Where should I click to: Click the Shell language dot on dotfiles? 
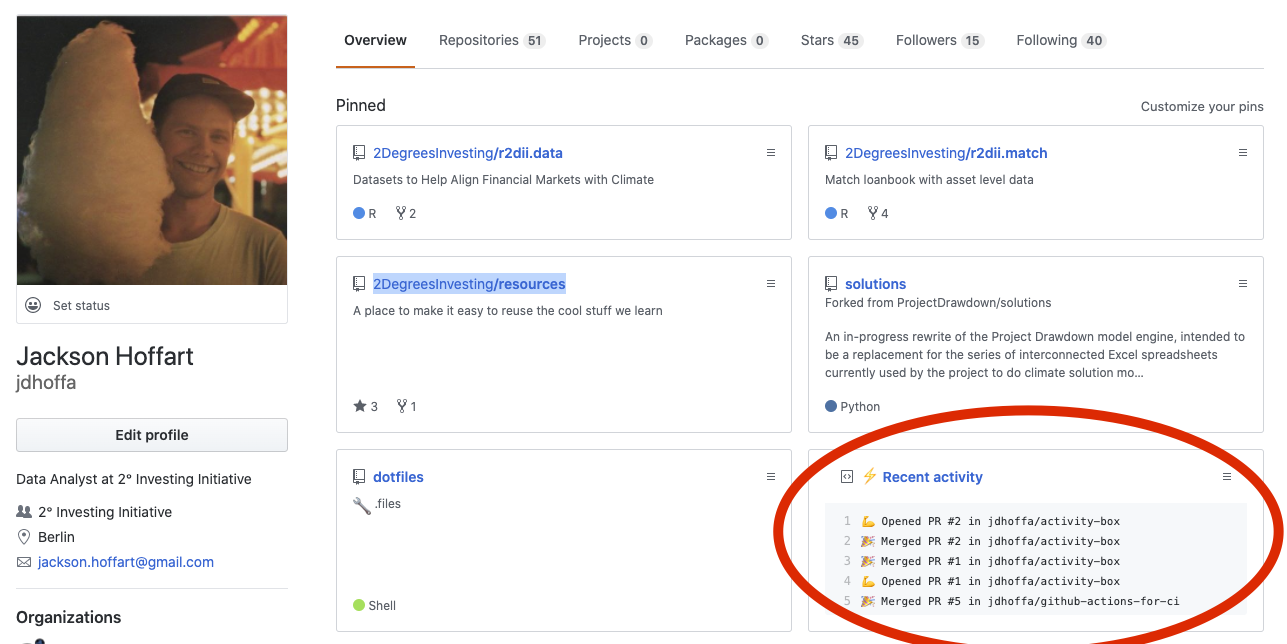[359, 605]
